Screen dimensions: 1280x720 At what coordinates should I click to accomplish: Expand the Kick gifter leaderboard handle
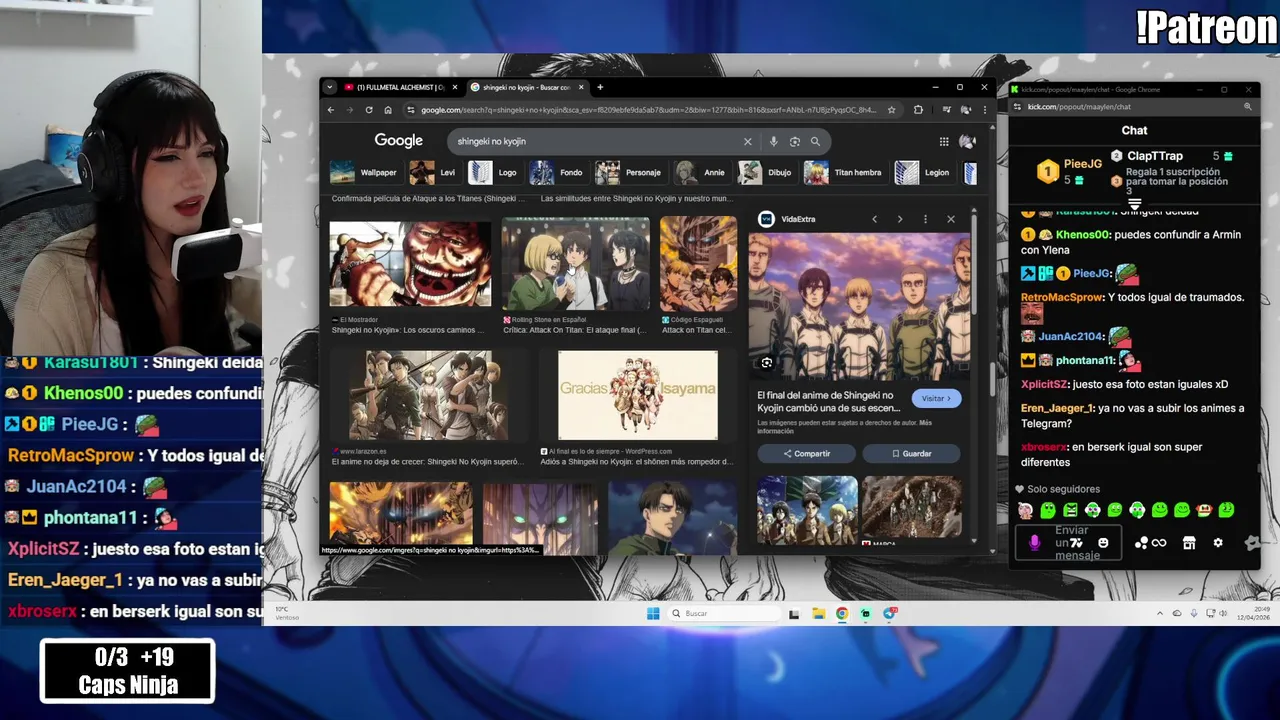tap(1134, 204)
